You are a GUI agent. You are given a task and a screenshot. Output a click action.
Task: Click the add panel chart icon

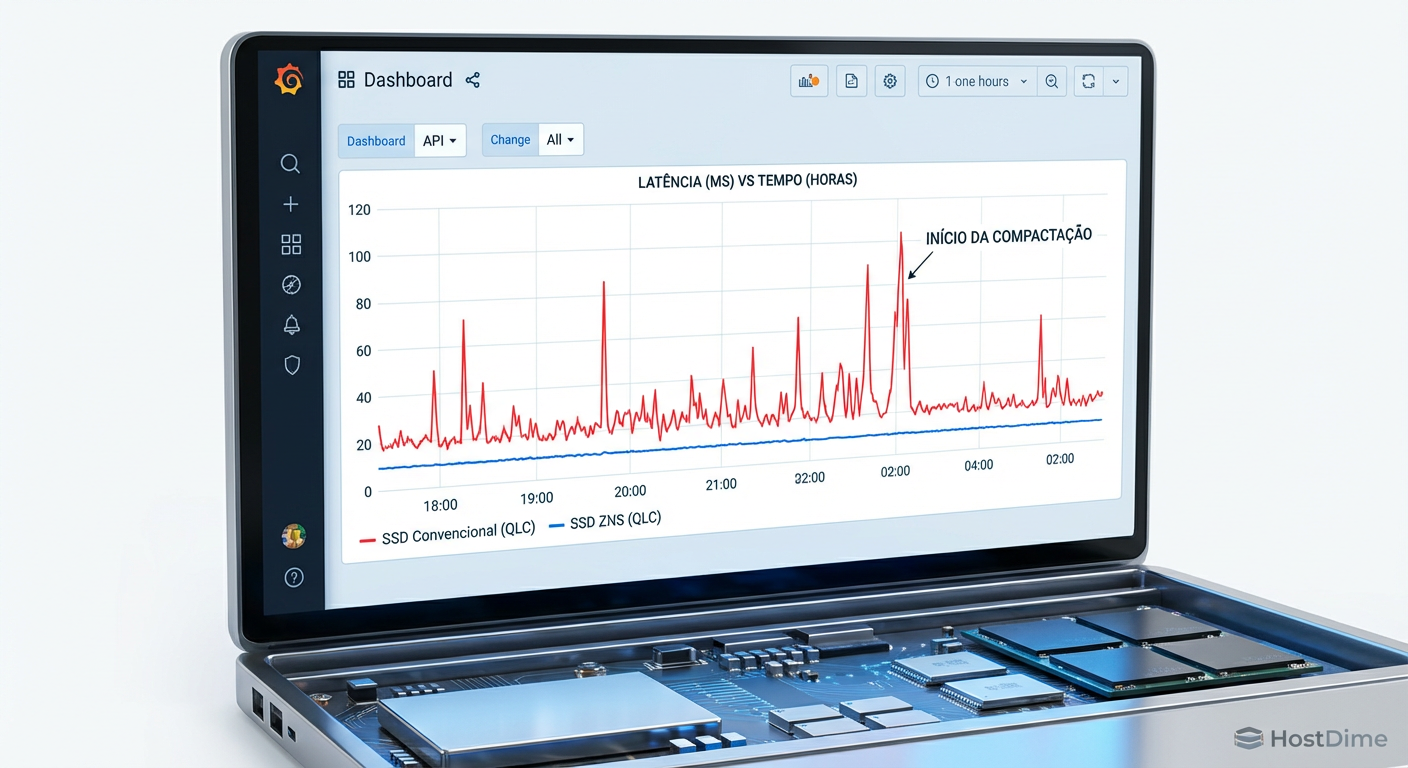tap(809, 81)
